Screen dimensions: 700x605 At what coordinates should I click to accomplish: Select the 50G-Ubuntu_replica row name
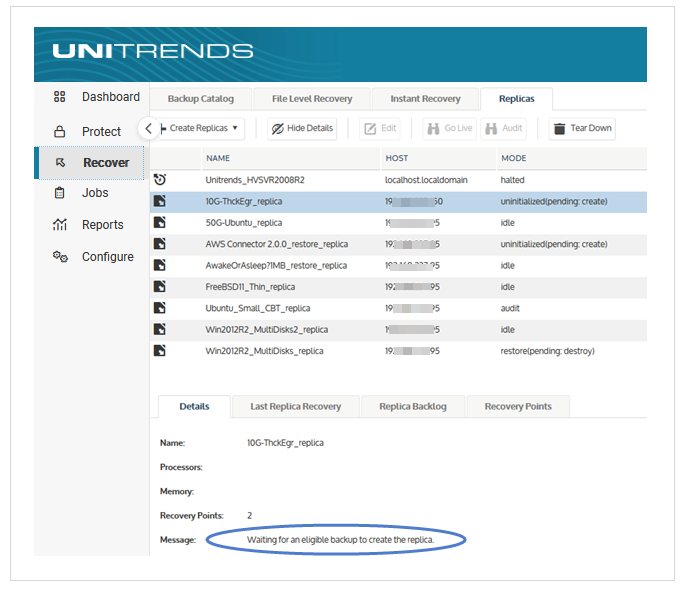click(244, 223)
